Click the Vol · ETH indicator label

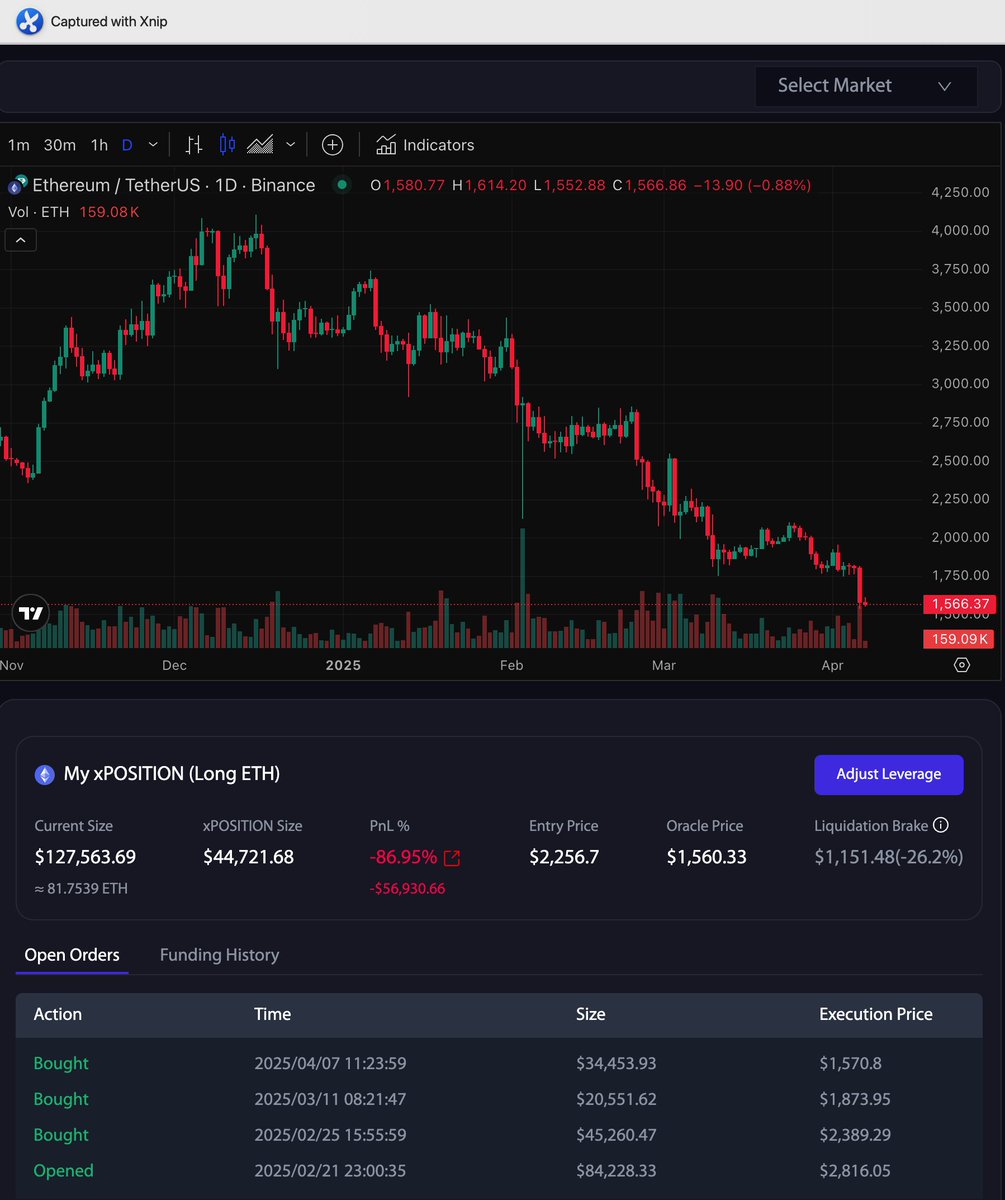coord(38,212)
